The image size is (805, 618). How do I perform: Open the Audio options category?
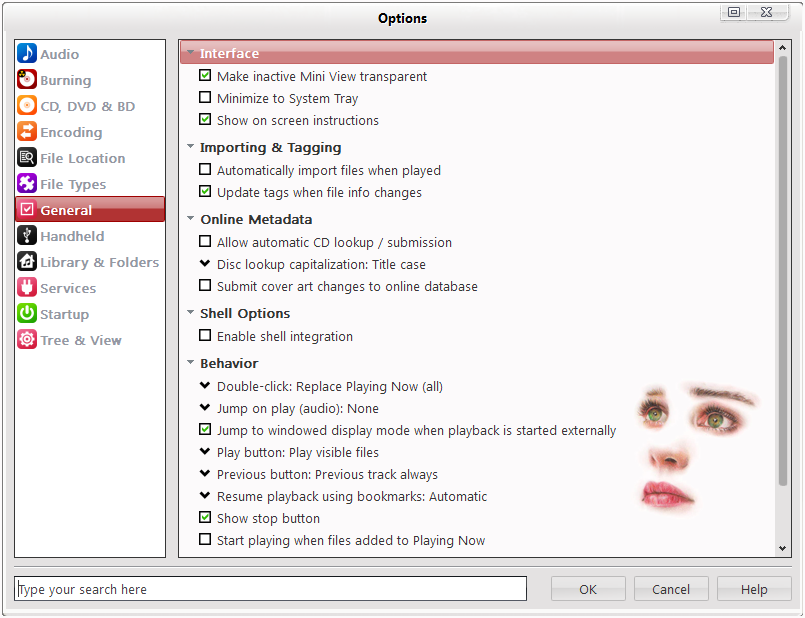90,54
